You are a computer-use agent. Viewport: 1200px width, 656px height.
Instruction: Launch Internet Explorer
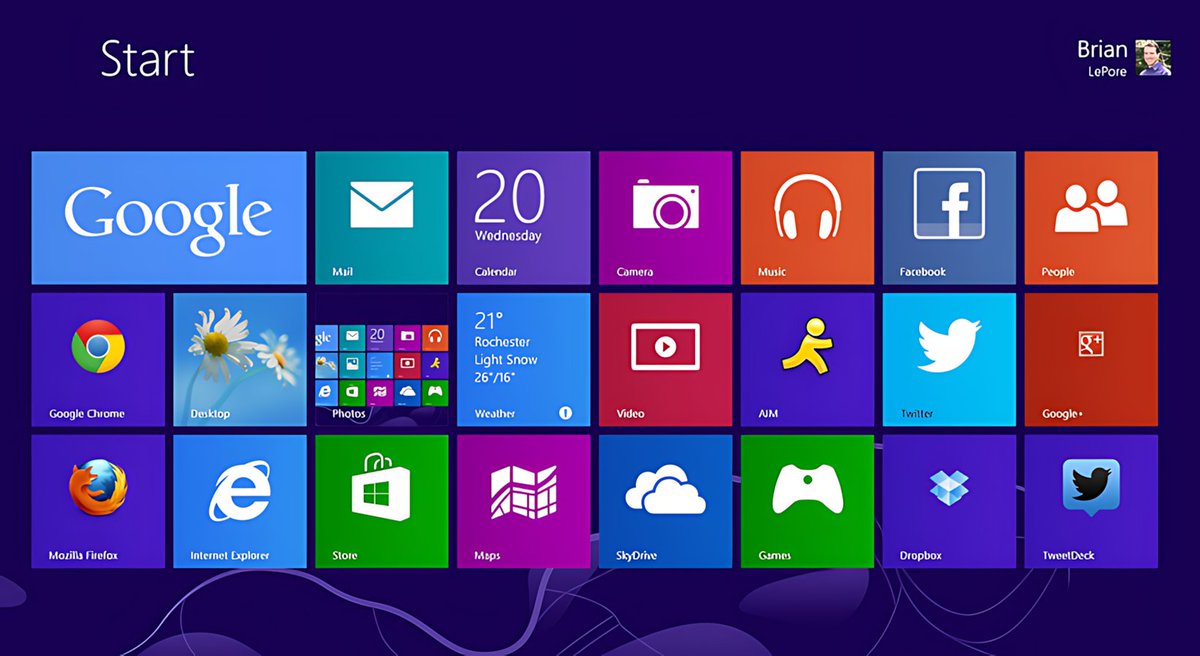(x=239, y=500)
